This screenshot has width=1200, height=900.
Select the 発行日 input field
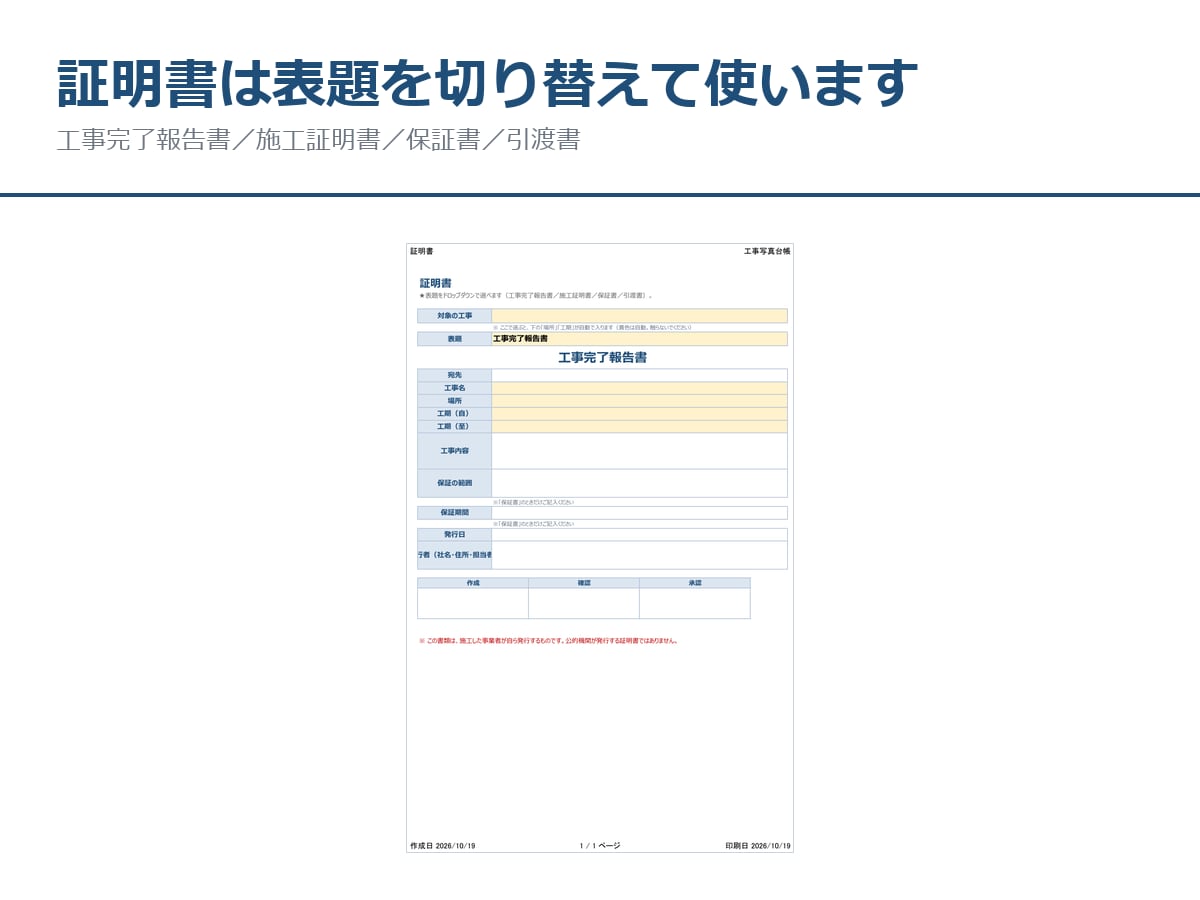(x=639, y=535)
